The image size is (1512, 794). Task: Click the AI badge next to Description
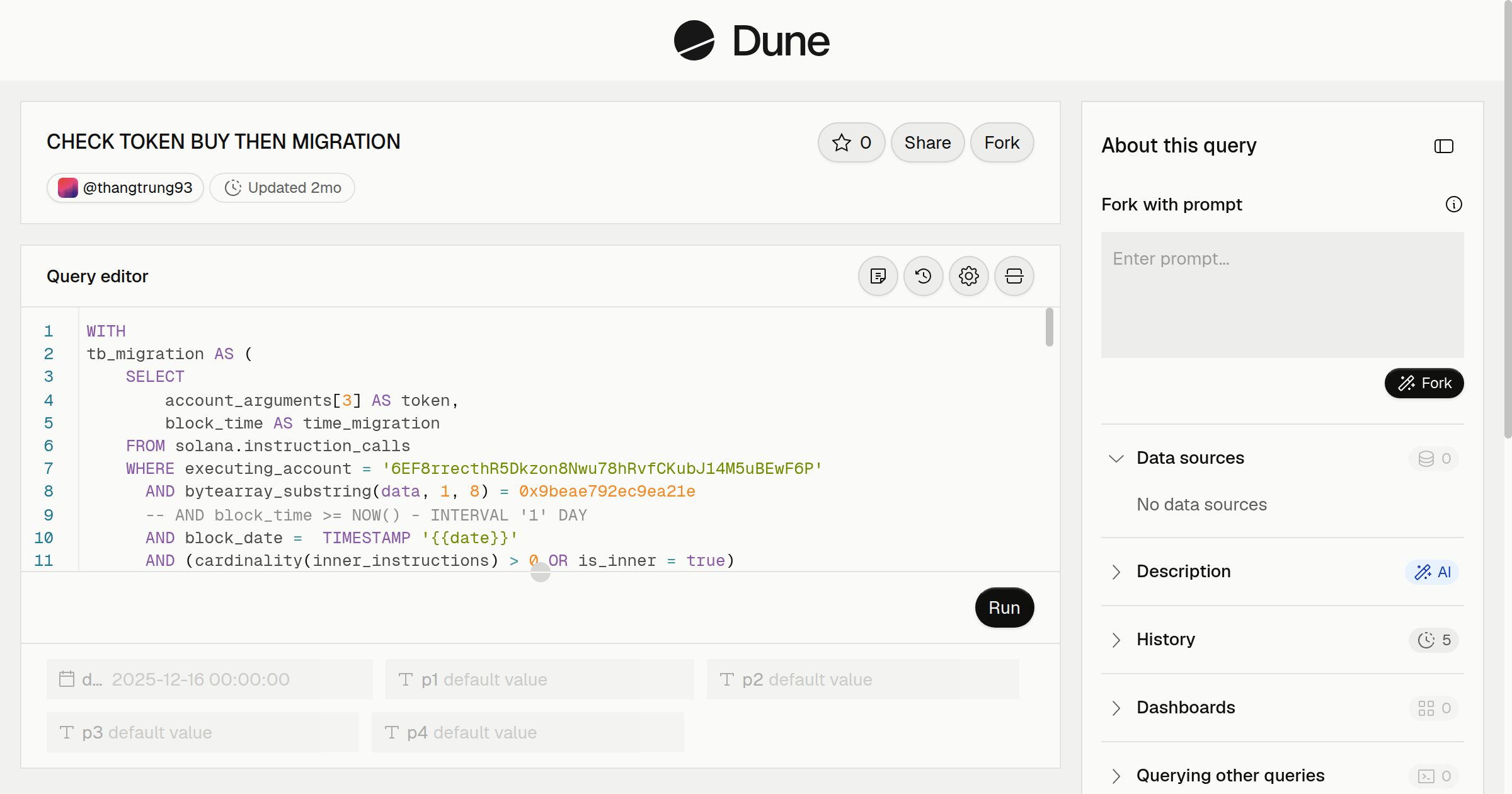1431,572
